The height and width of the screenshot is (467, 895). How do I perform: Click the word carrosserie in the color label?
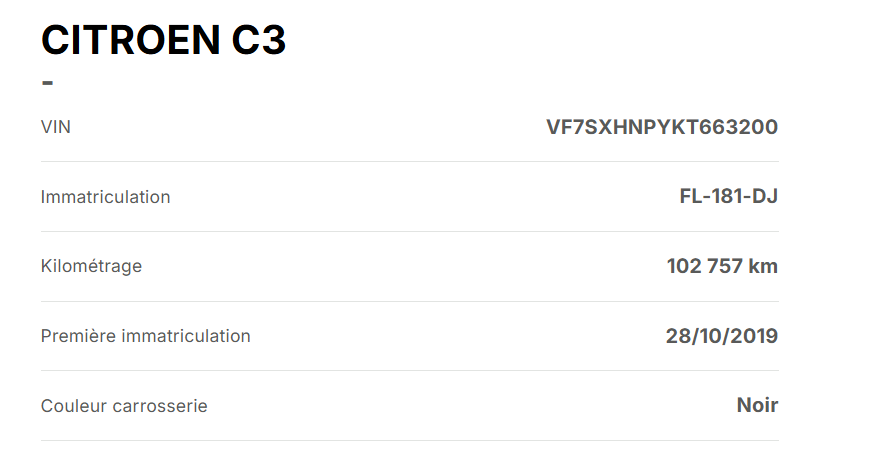[x=159, y=406]
